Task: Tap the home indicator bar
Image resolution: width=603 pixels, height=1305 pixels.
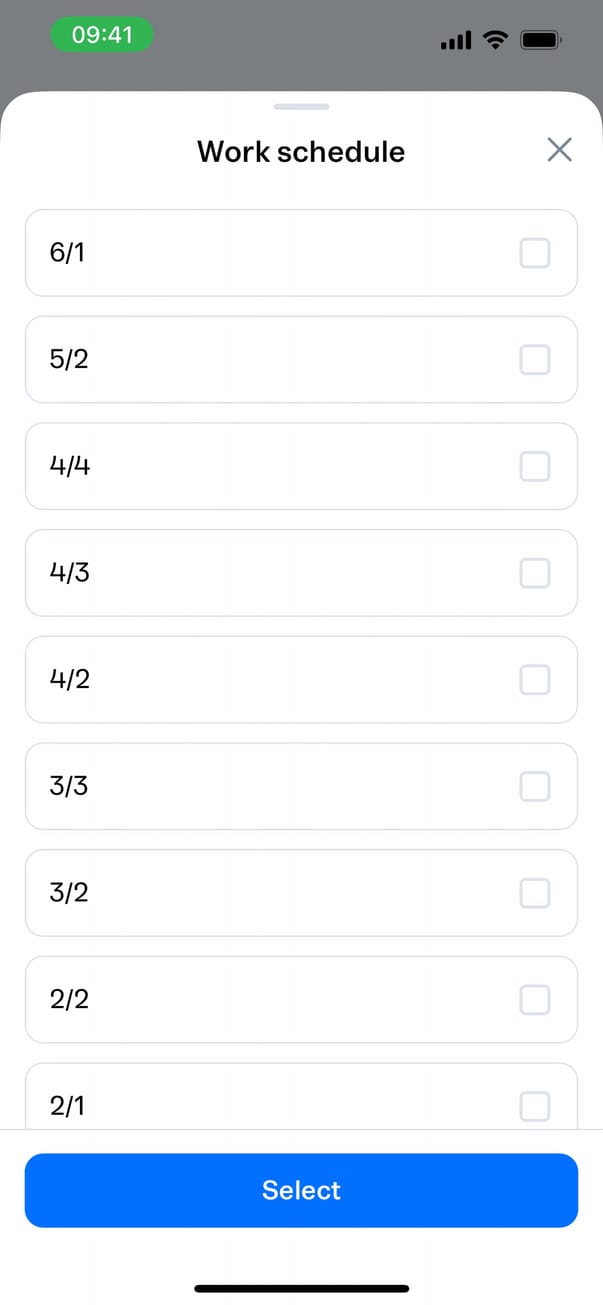Action: tap(301, 1288)
